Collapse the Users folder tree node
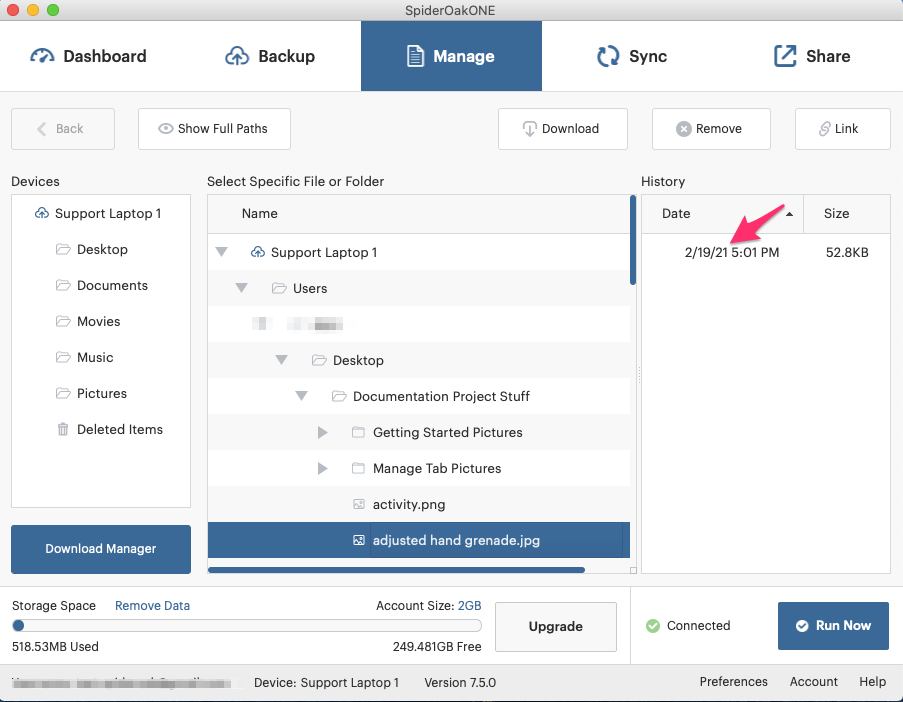 [x=241, y=289]
